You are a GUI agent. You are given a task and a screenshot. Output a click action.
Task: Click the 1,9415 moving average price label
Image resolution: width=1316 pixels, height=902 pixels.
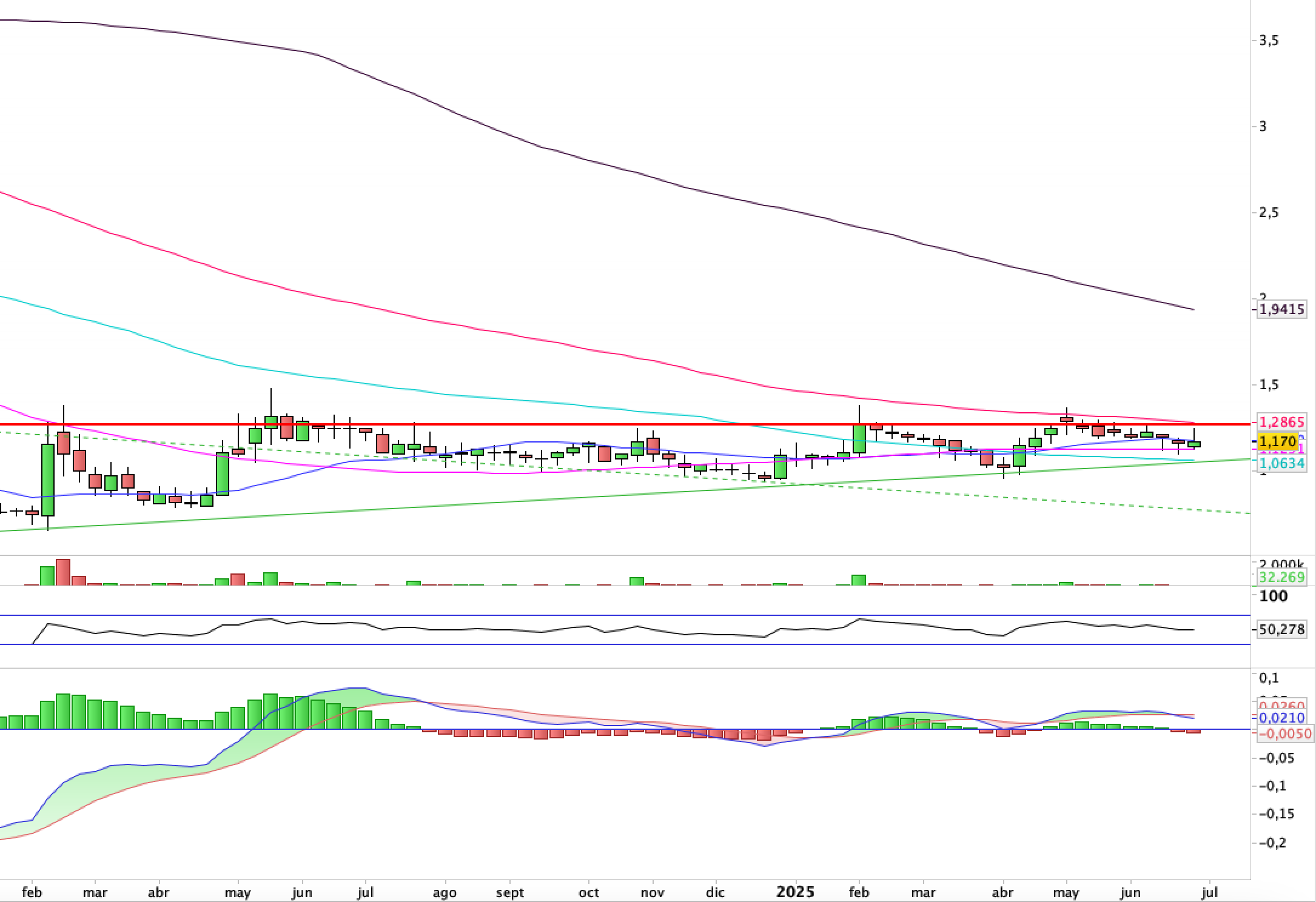coord(1282,310)
